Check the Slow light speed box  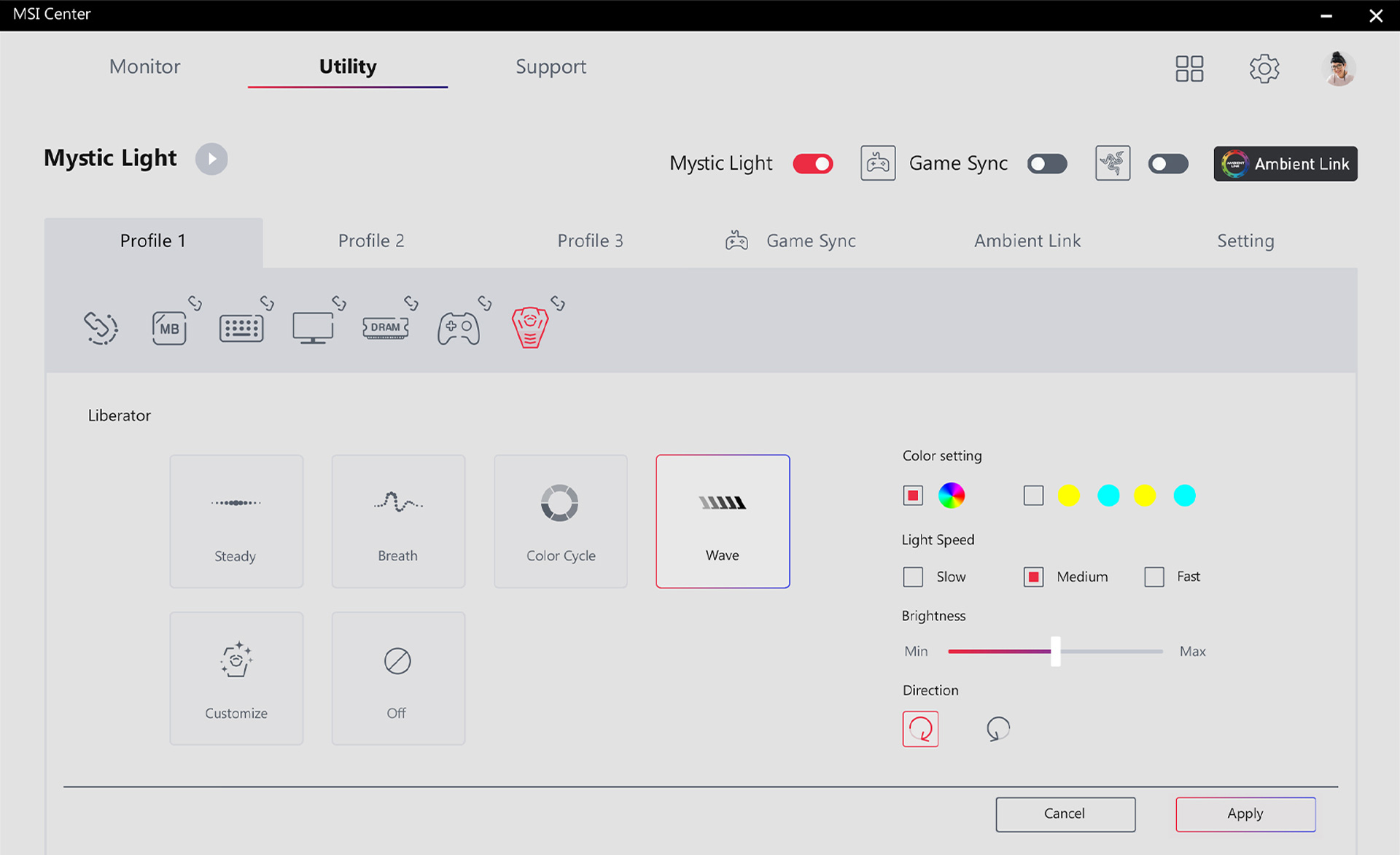(913, 577)
